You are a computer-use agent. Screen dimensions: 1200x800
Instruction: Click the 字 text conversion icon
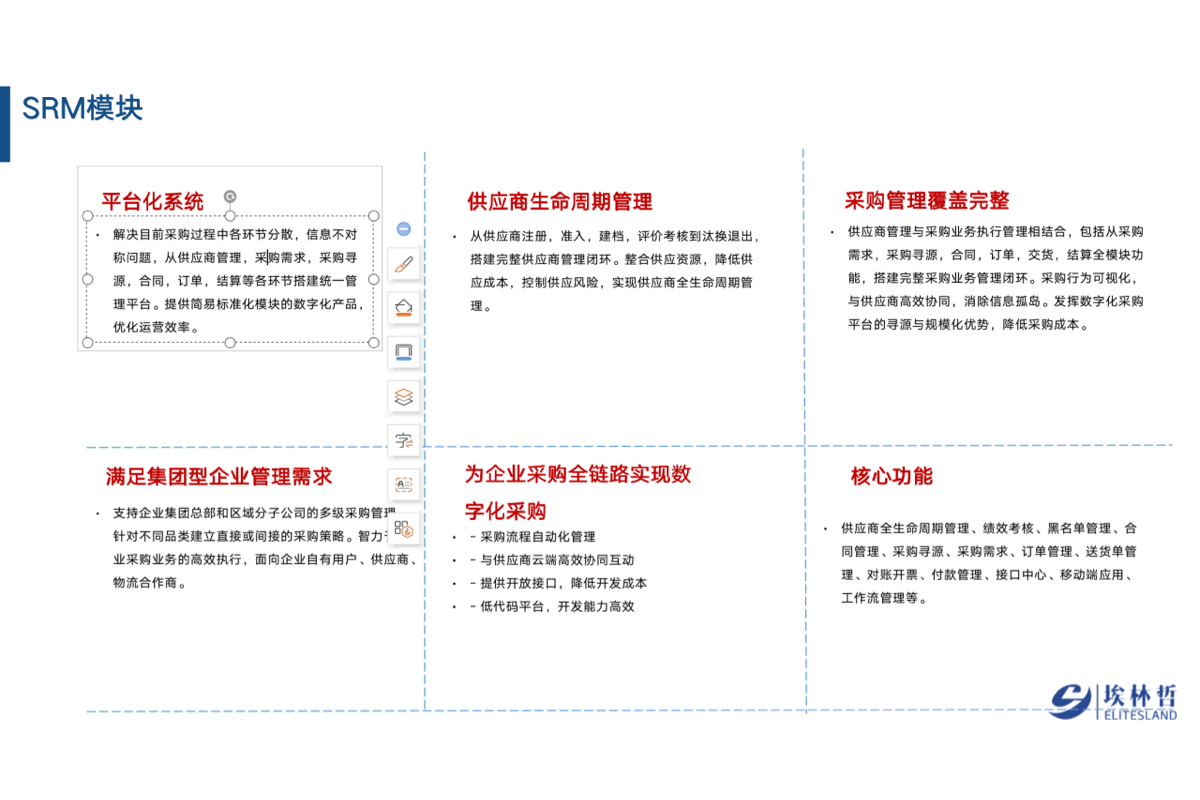click(x=403, y=440)
